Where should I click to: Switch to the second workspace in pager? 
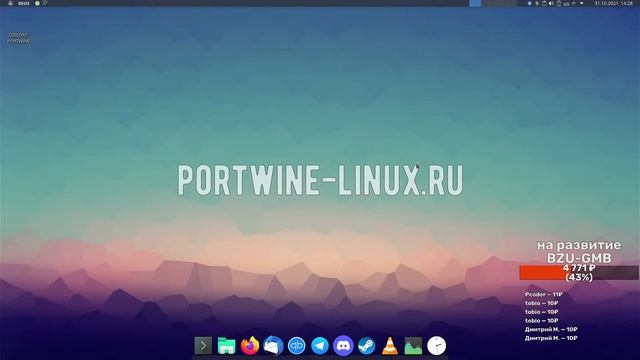coord(487,3)
